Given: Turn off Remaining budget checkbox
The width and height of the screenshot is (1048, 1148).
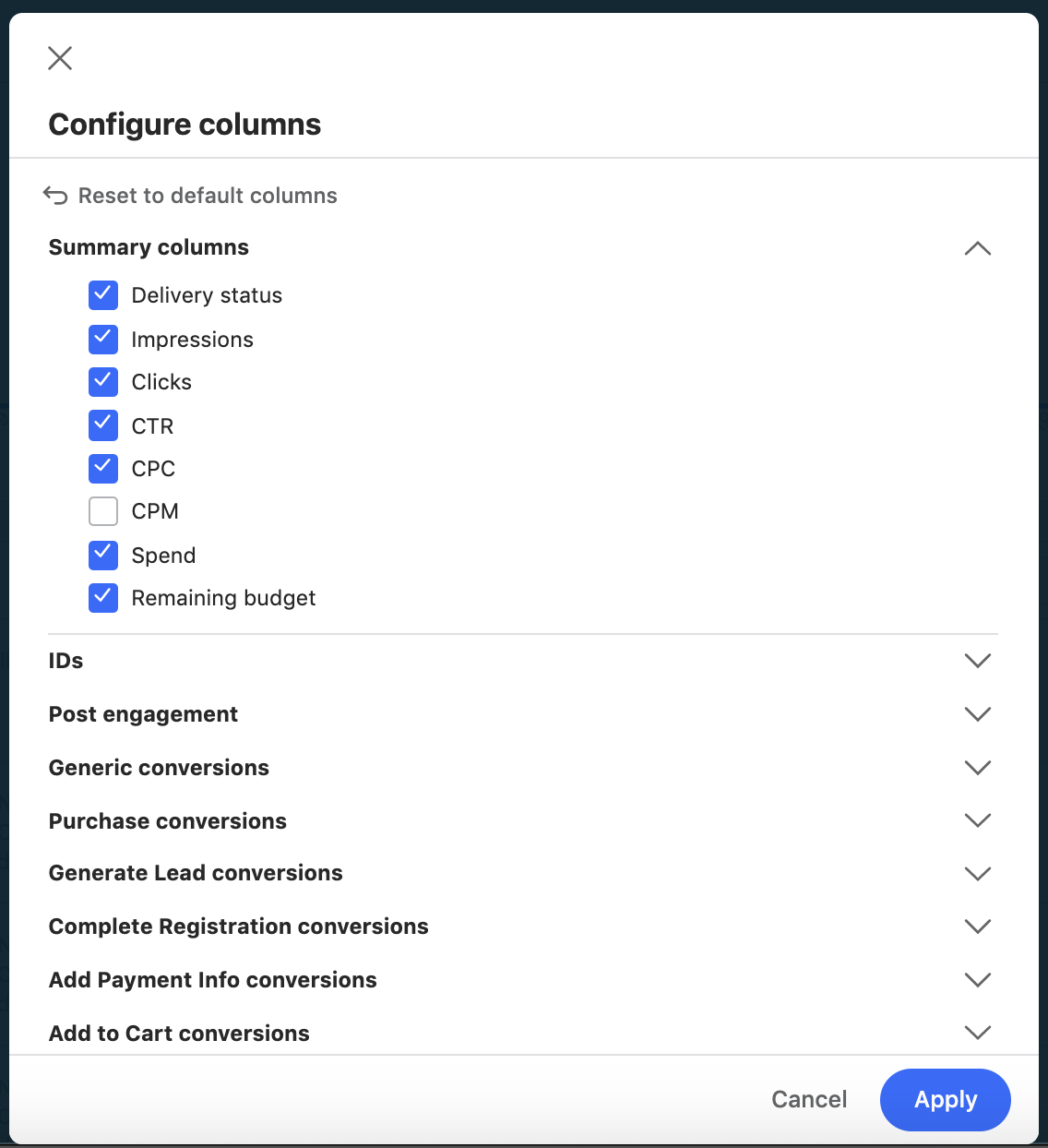Looking at the screenshot, I should (103, 598).
